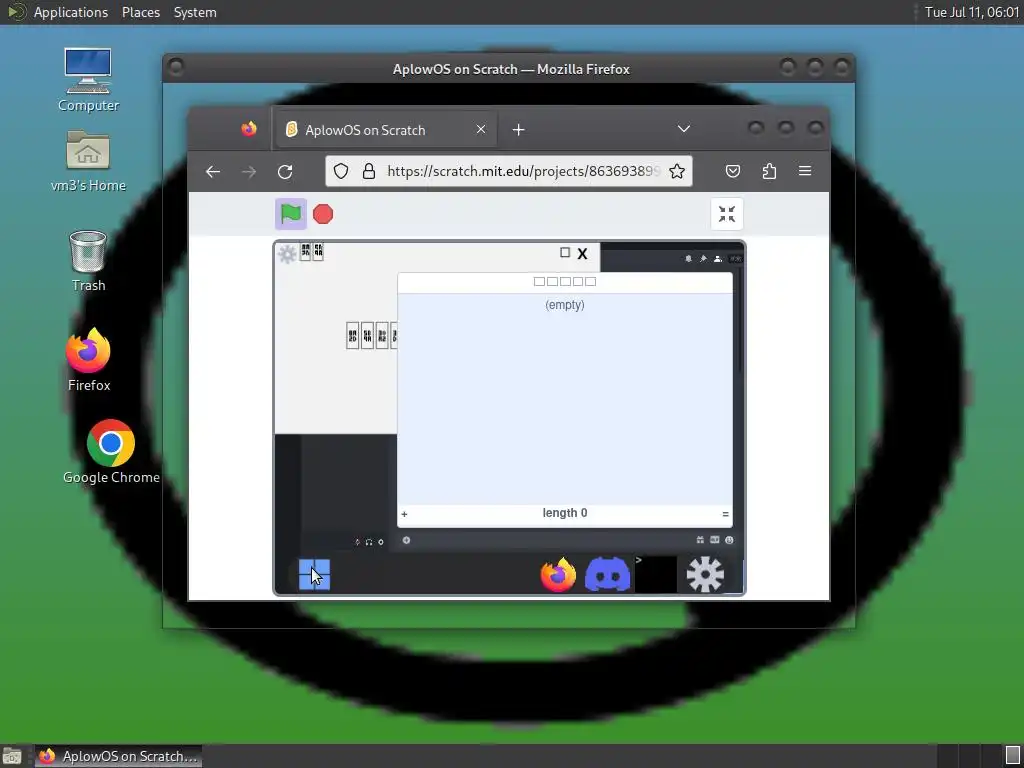Click the AplowOS on Scratch taskbar button

(118, 756)
